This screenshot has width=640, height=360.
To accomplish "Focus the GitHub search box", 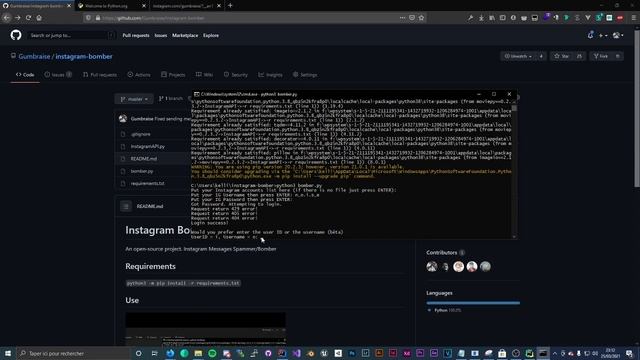I will coord(71,36).
